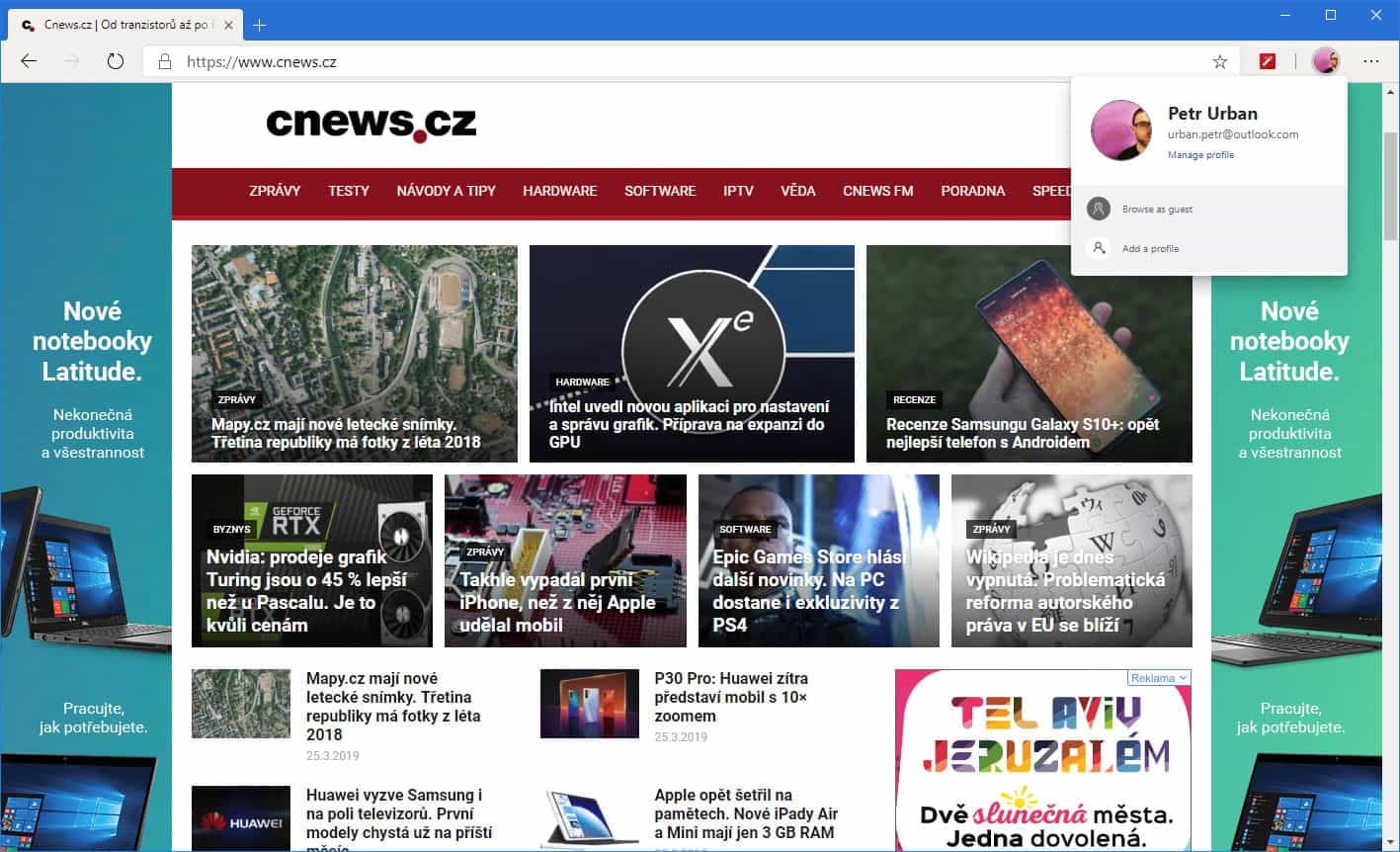Click the date under the P30 Pro headline
This screenshot has height=852, width=1400.
click(x=681, y=737)
